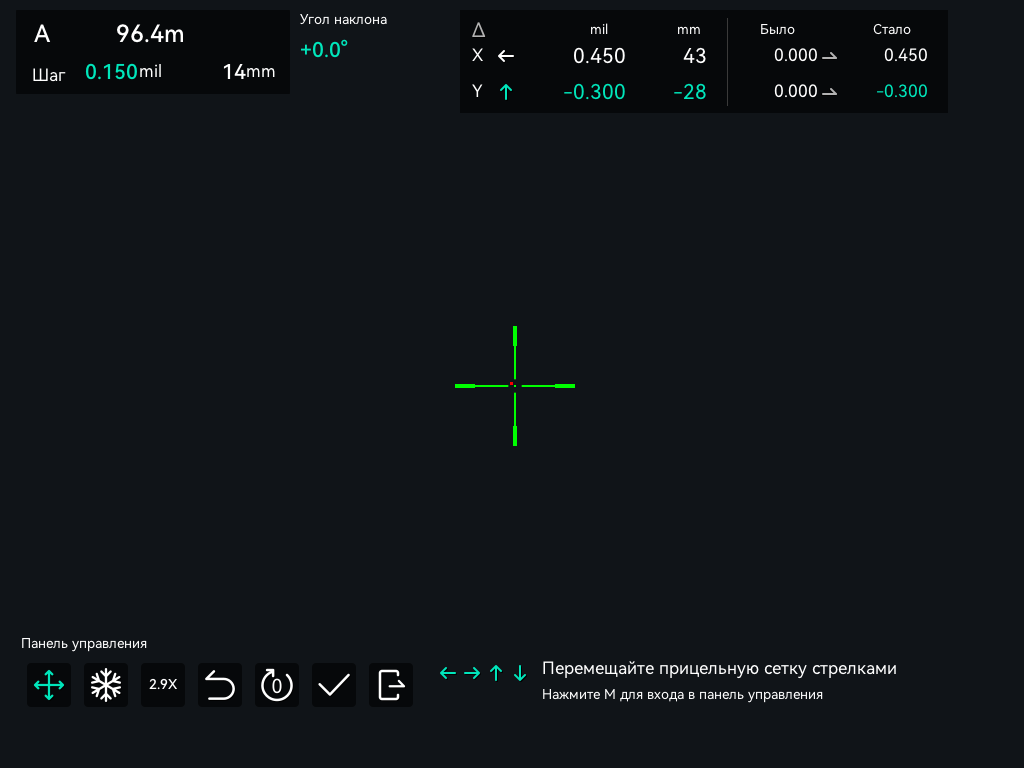The image size is (1024, 768).
Task: Exit zeroing with the door-arrow icon
Action: click(391, 685)
